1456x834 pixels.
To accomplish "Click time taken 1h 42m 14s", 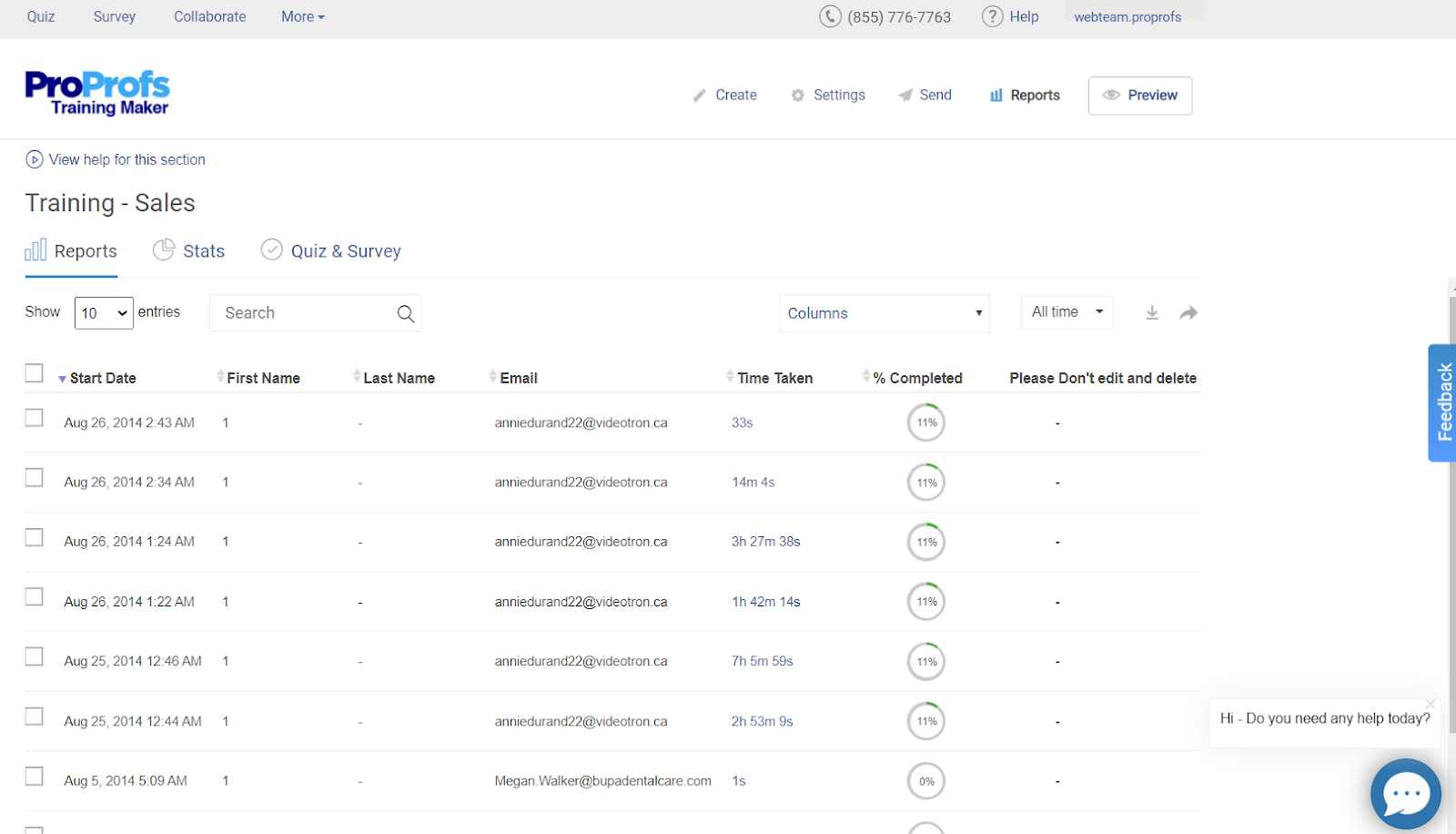I will pyautogui.click(x=765, y=601).
